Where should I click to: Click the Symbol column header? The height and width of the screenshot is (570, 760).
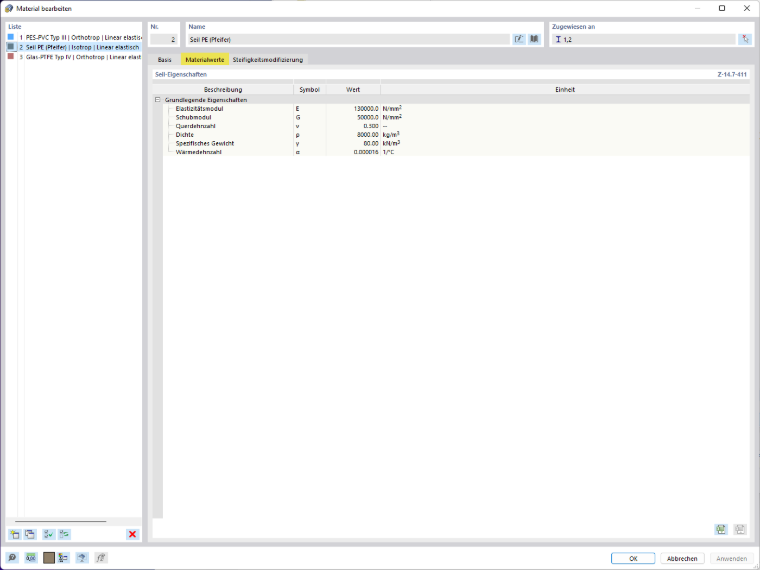coord(309,90)
